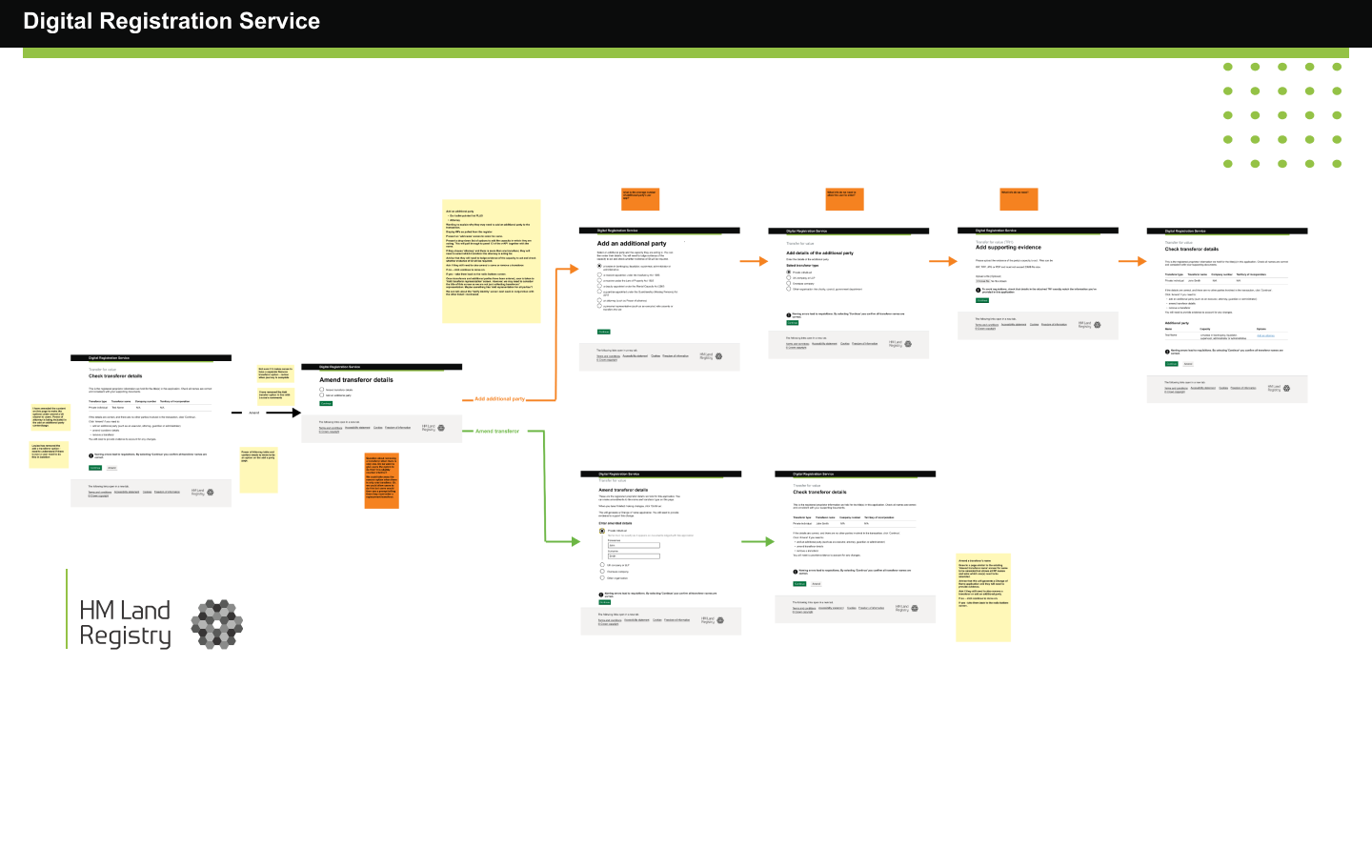Click the orange 'Add additional party' connector label
1372x868 pixels.
(x=499, y=399)
